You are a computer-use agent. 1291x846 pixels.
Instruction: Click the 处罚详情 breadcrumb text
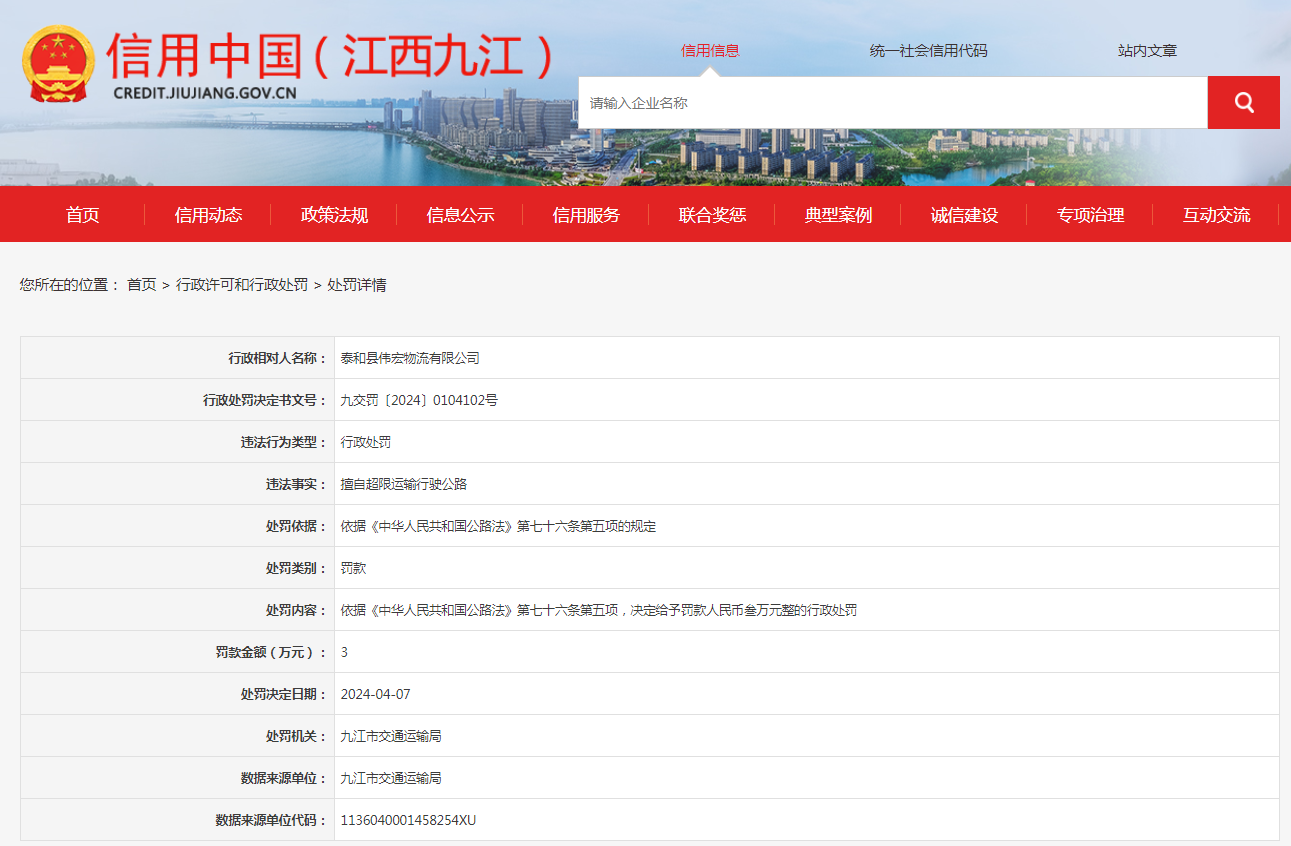[357, 285]
